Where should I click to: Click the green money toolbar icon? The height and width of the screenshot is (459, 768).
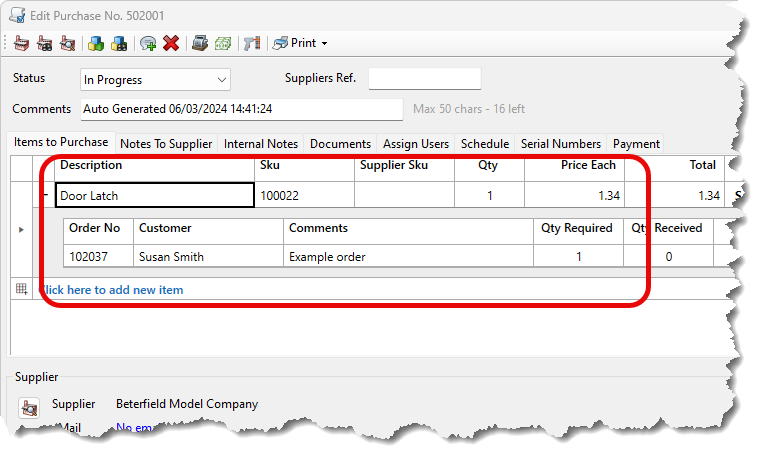(x=222, y=43)
